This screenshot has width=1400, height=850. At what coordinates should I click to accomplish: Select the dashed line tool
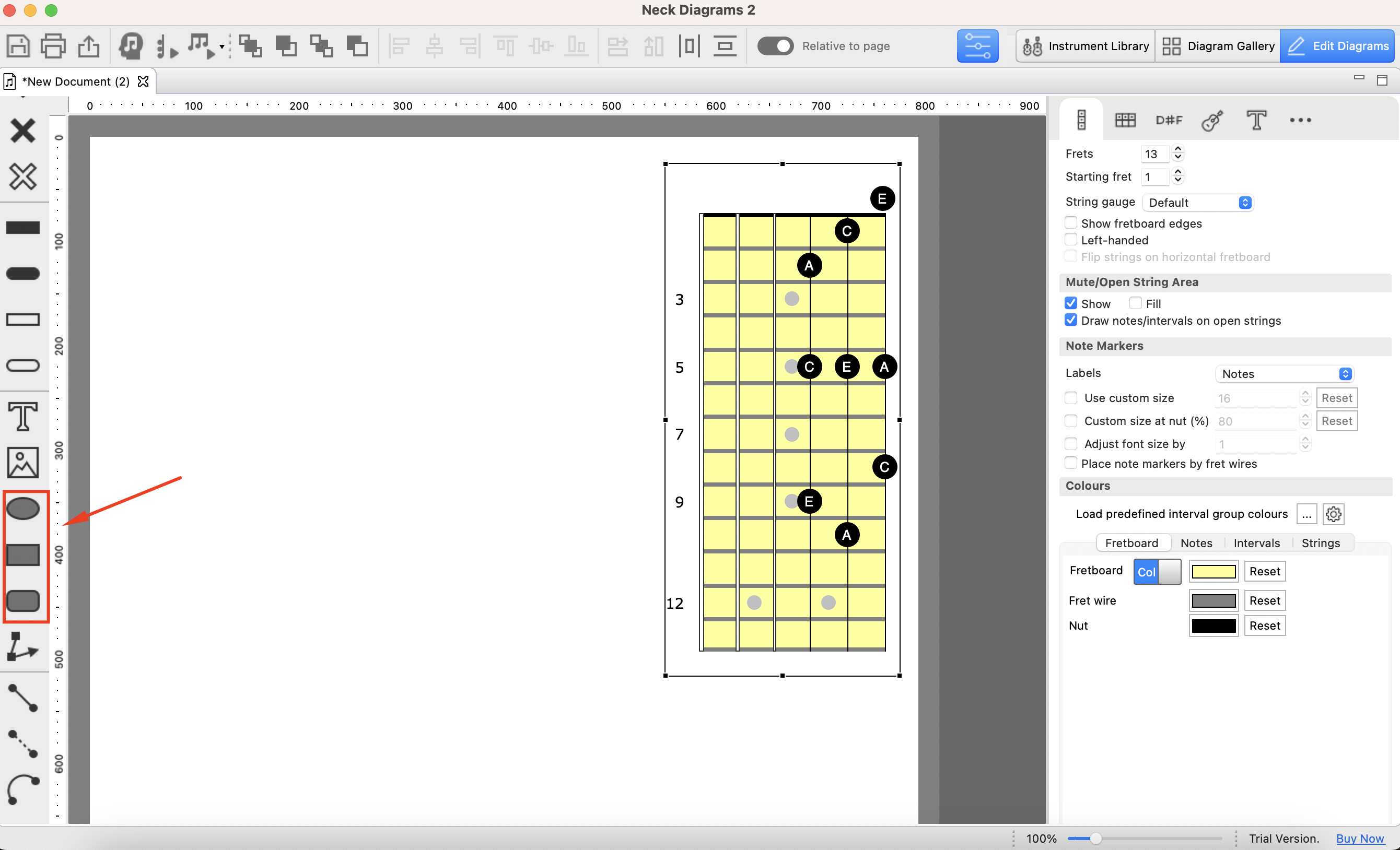pyautogui.click(x=23, y=744)
